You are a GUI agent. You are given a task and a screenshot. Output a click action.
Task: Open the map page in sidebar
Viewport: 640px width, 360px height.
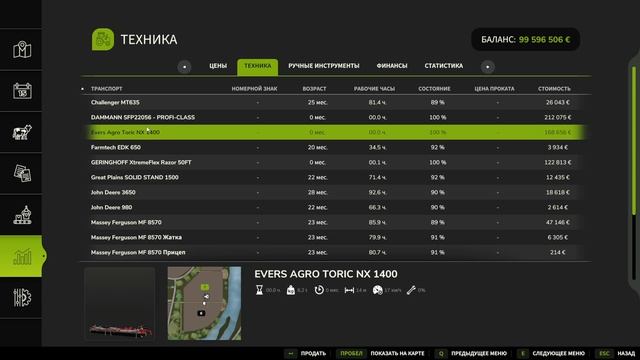click(22, 50)
